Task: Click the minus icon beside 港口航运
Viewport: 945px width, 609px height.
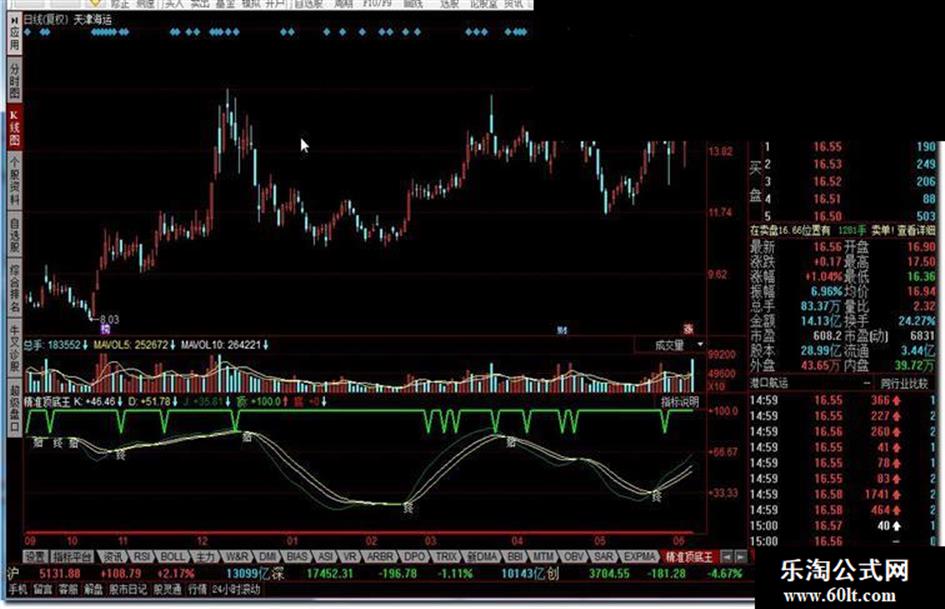Action: (x=867, y=383)
